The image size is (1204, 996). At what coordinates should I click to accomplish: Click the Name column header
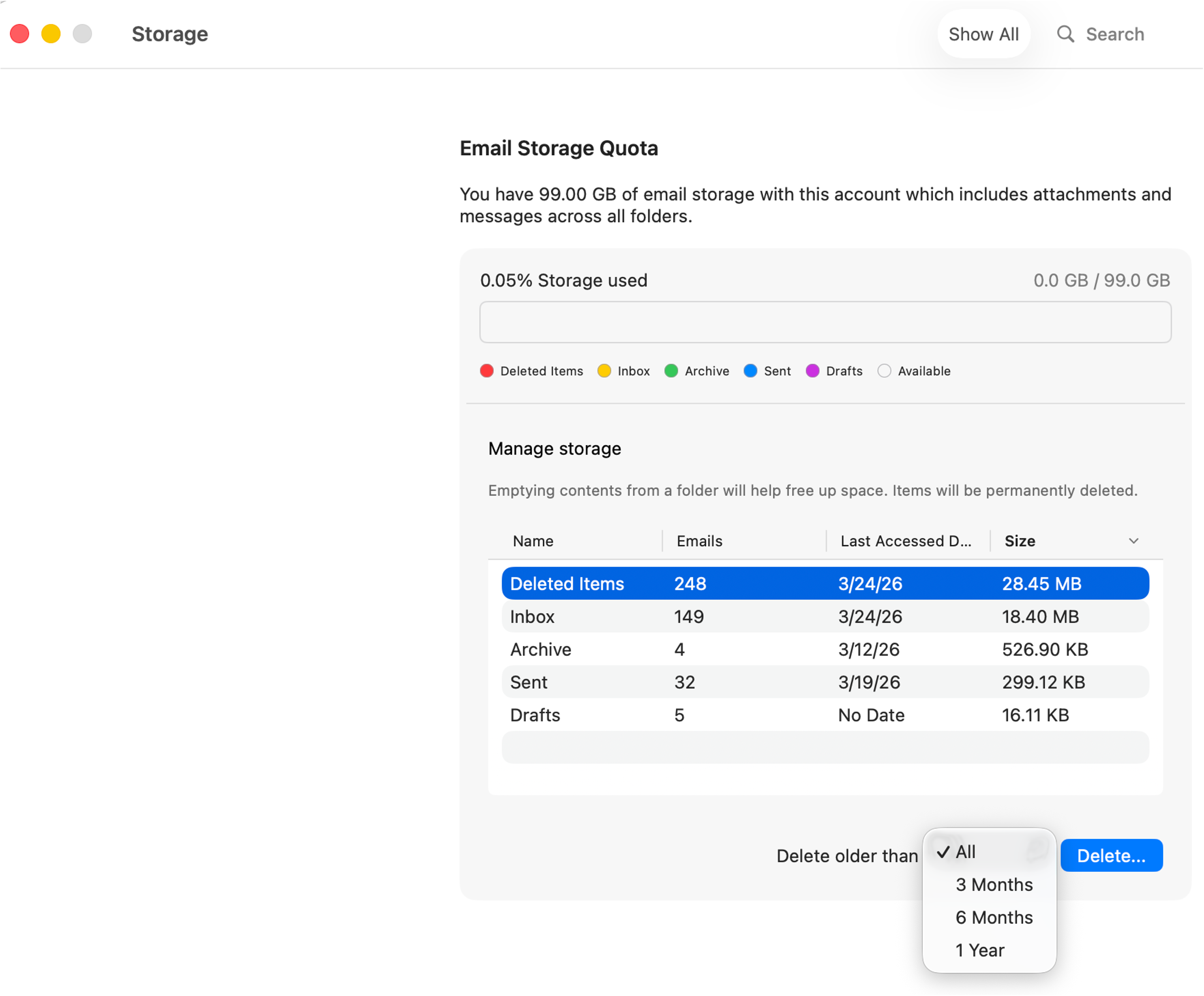(x=533, y=541)
